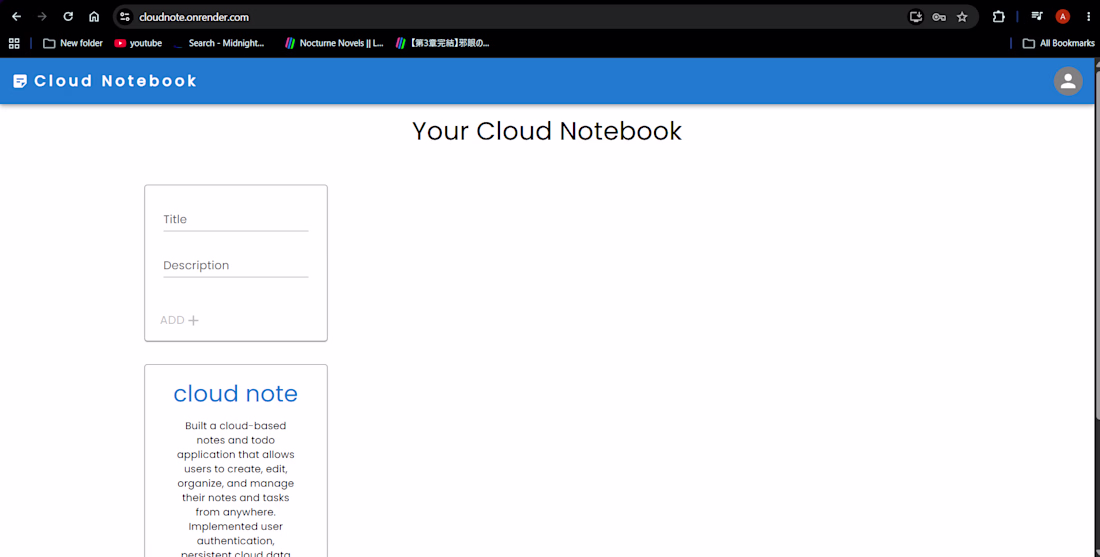Click the install app icon in address bar
This screenshot has height=557, width=1100.
(x=915, y=17)
